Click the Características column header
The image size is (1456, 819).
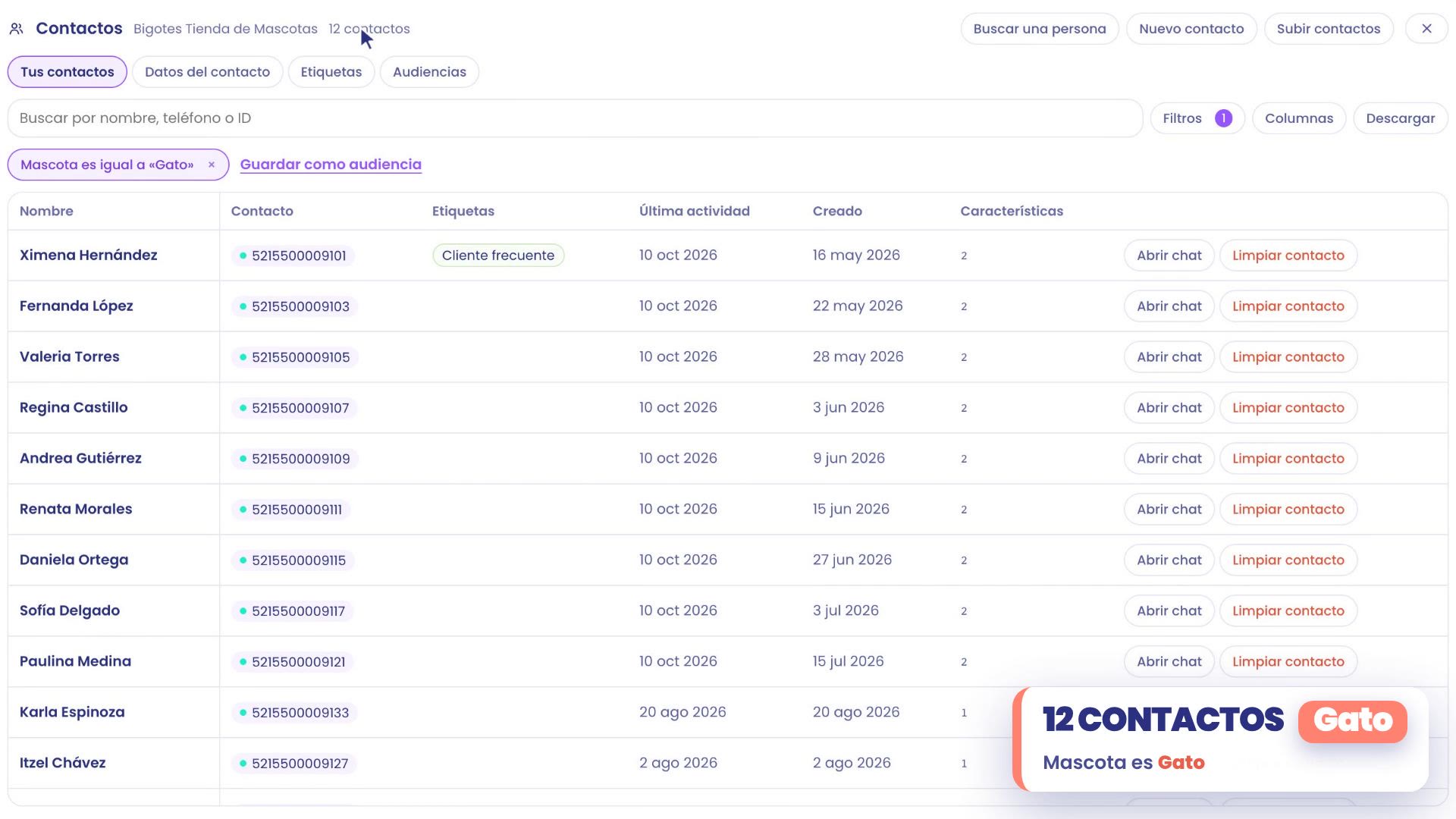(x=1012, y=212)
